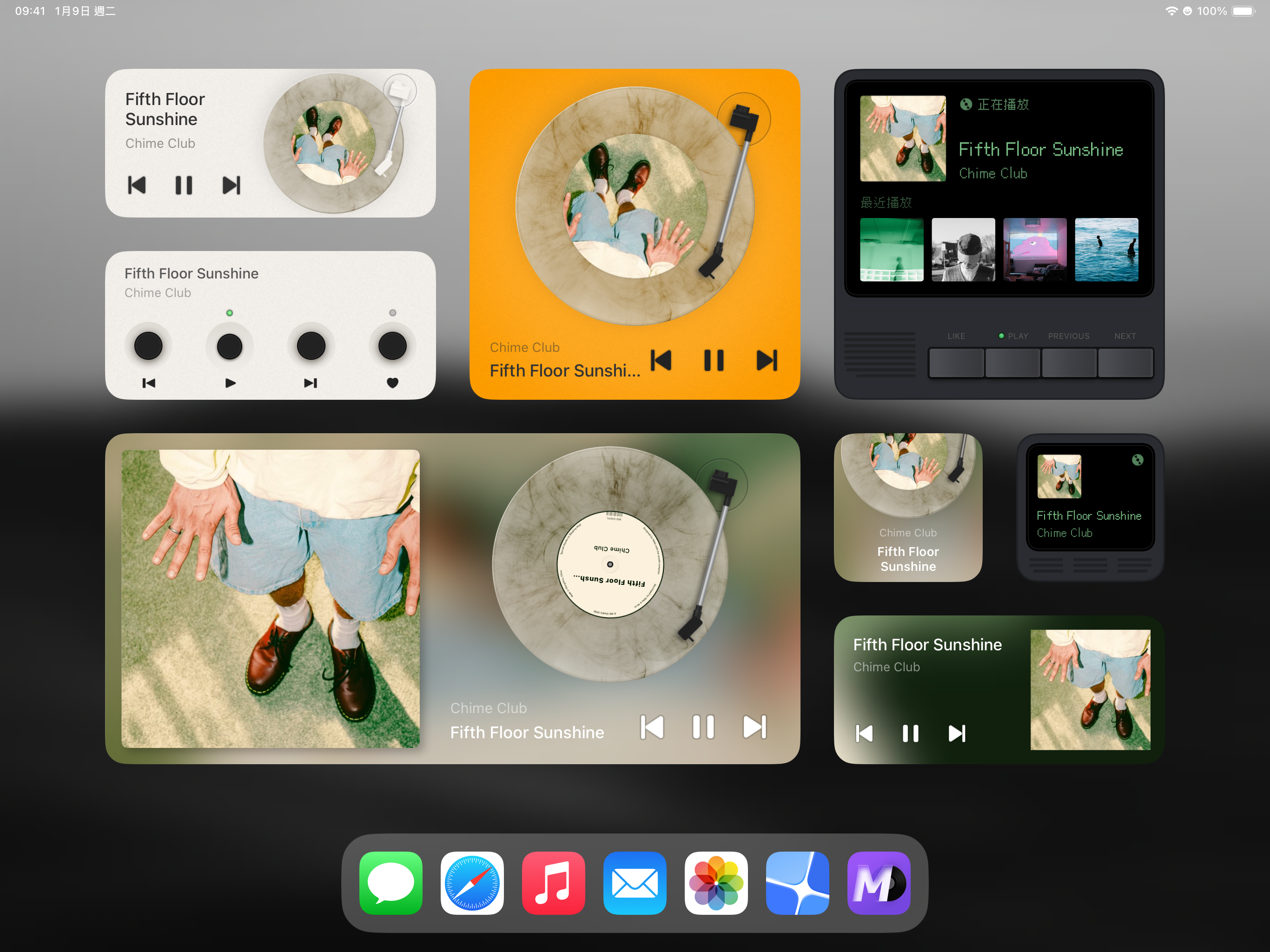The height and width of the screenshot is (952, 1270).
Task: Select the black-and-white portrait album thumbnail
Action: click(963, 249)
